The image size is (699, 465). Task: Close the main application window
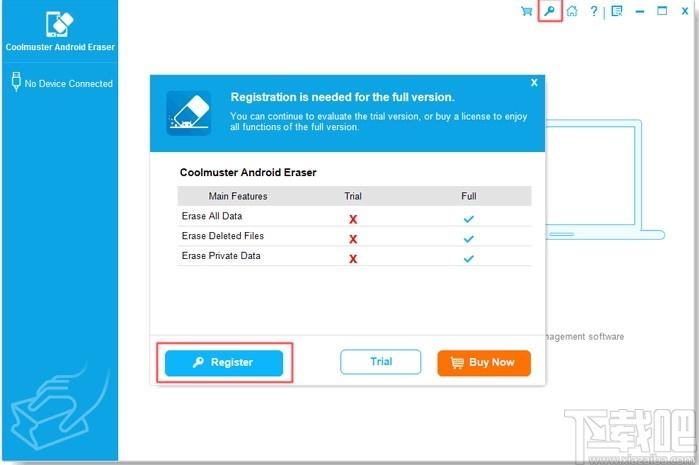(x=685, y=11)
